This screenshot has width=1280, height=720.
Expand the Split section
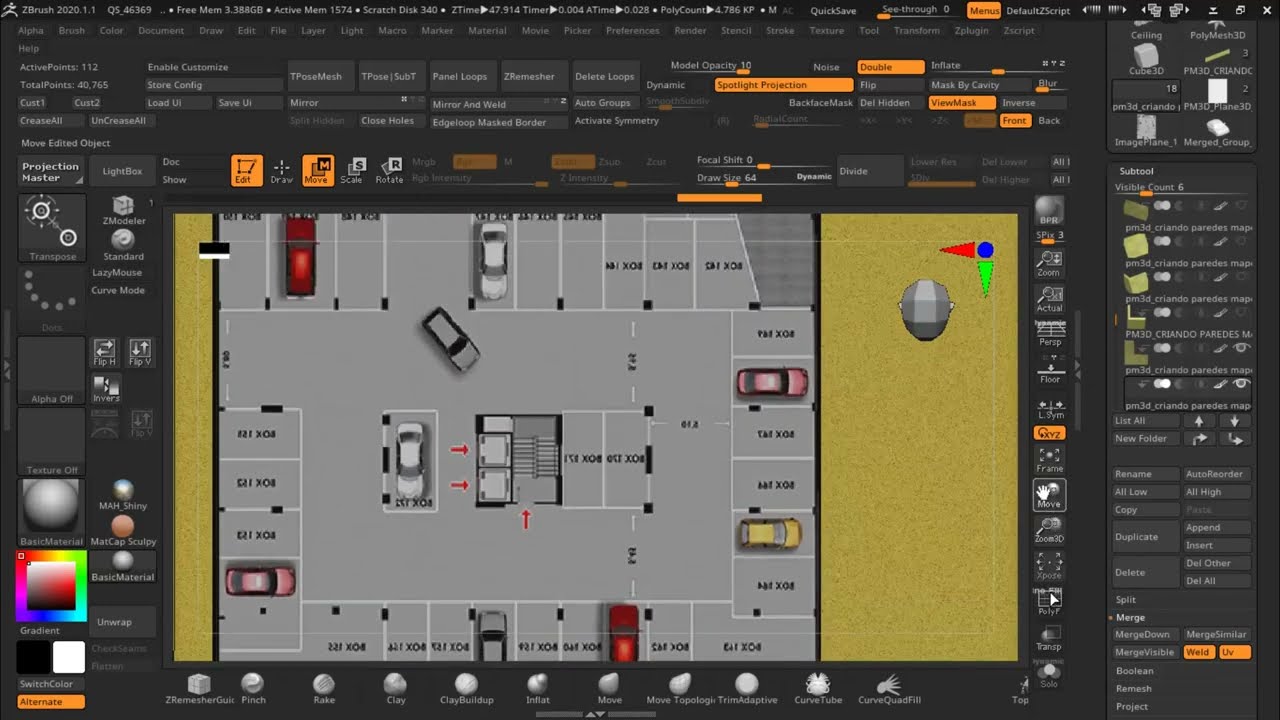[1126, 600]
